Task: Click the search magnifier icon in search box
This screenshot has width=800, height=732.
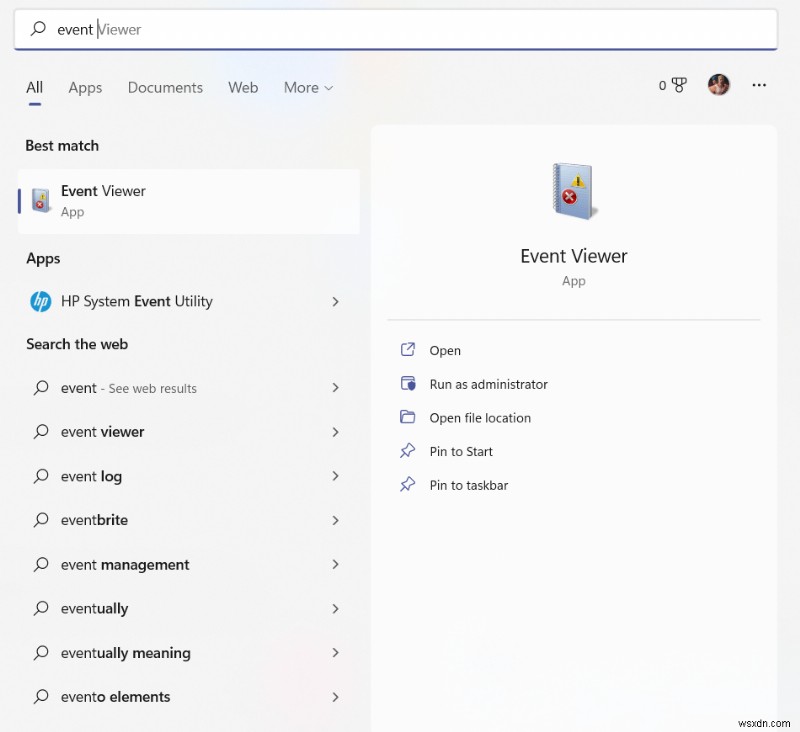Action: tap(38, 29)
